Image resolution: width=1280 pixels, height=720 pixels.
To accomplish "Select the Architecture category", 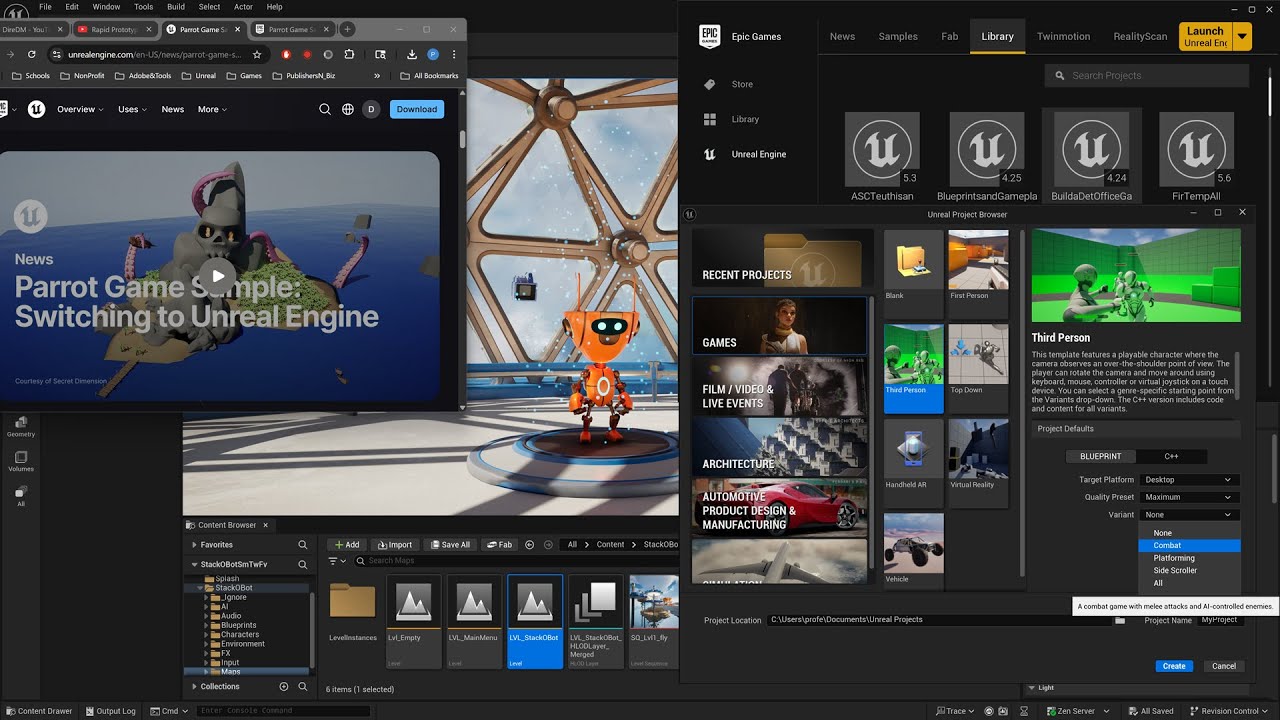I will click(780, 447).
